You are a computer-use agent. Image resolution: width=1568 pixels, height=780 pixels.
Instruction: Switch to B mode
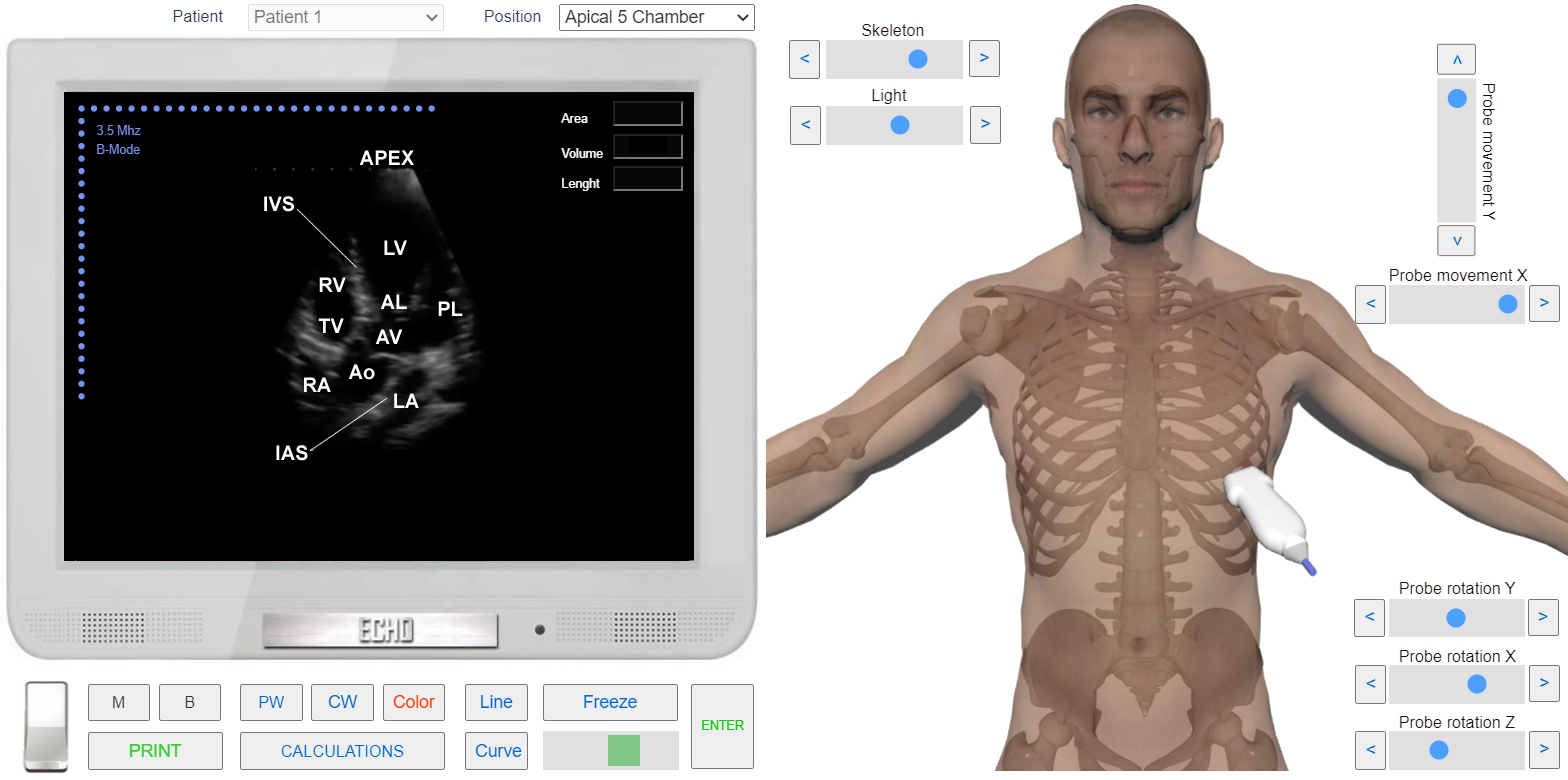(190, 702)
